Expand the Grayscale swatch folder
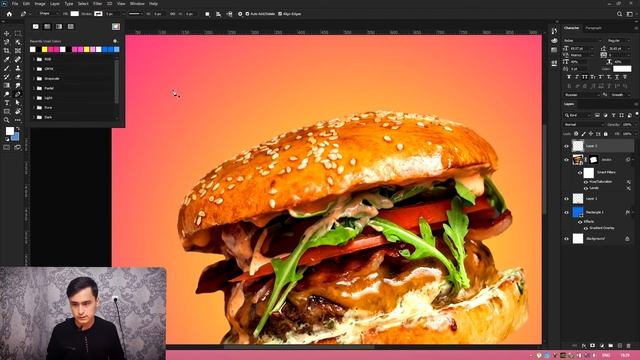Viewport: 640px width, 360px height. tap(34, 78)
